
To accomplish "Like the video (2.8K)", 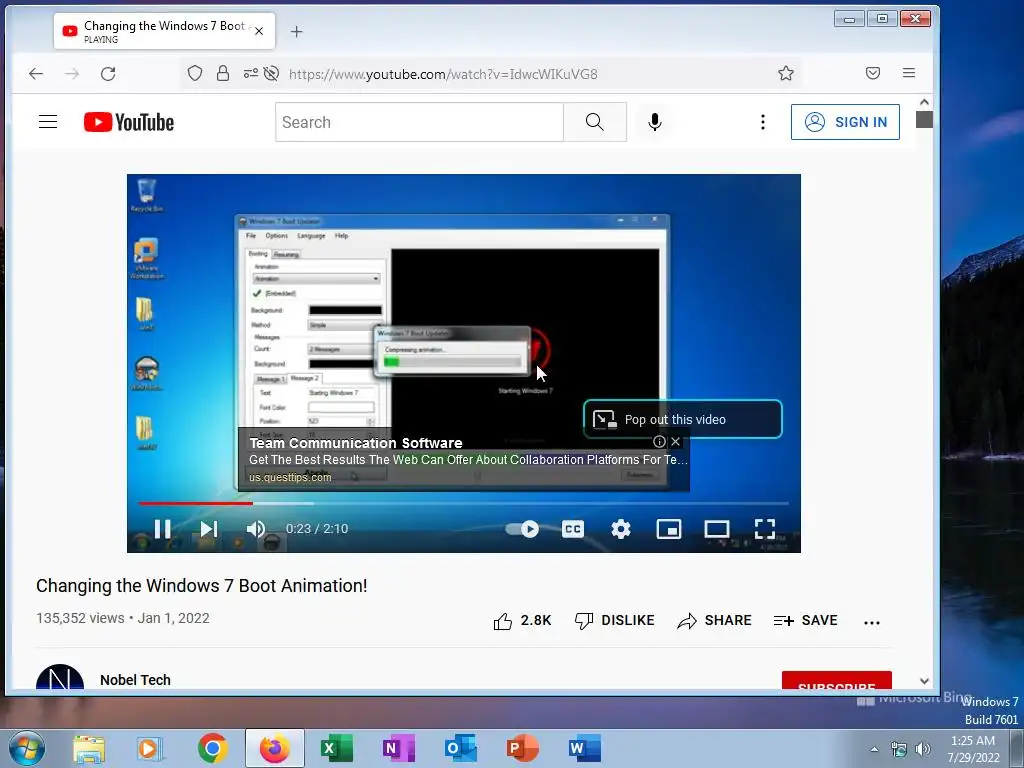I will [x=522, y=620].
